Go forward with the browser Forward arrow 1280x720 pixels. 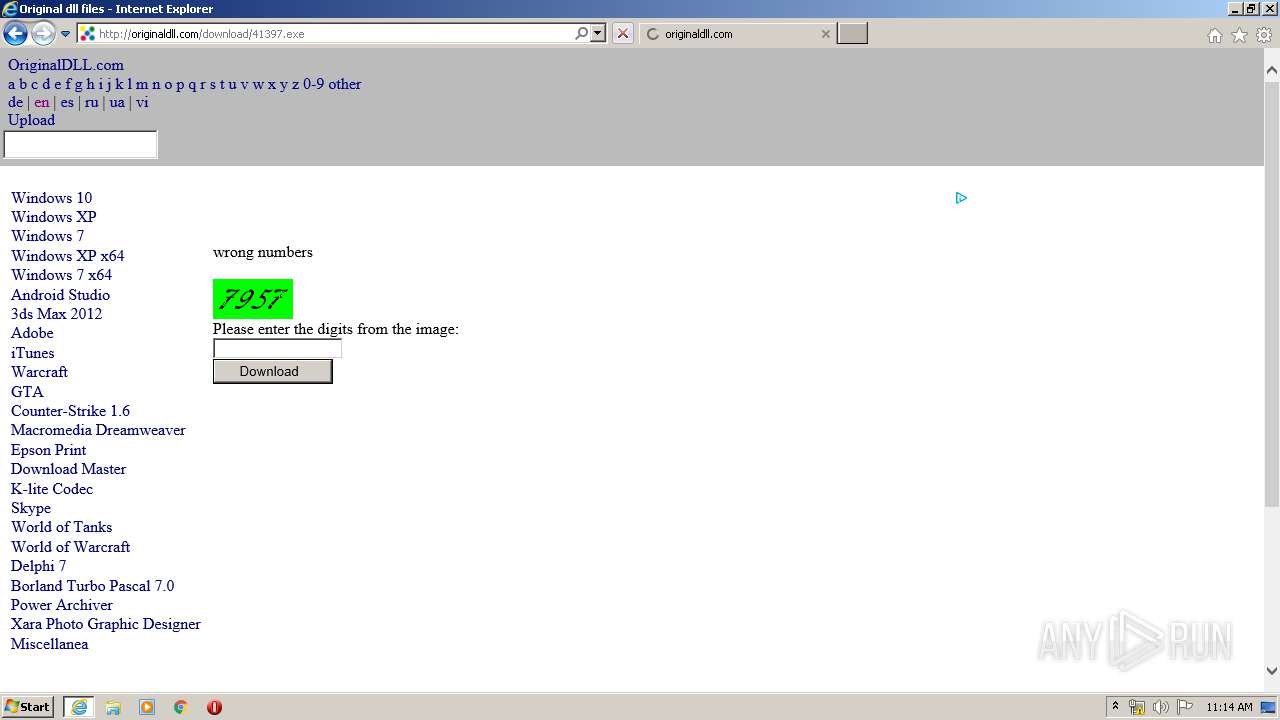point(43,34)
